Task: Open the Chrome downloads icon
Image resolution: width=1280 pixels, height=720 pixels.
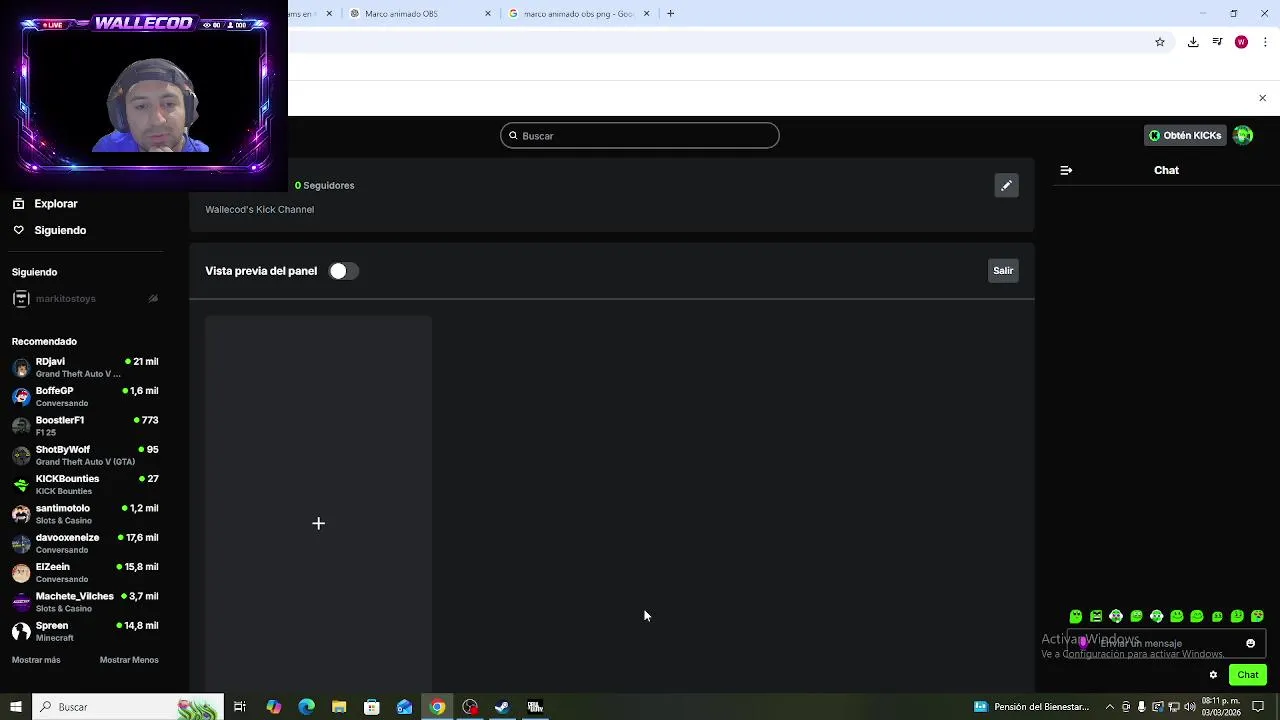Action: (x=1193, y=42)
